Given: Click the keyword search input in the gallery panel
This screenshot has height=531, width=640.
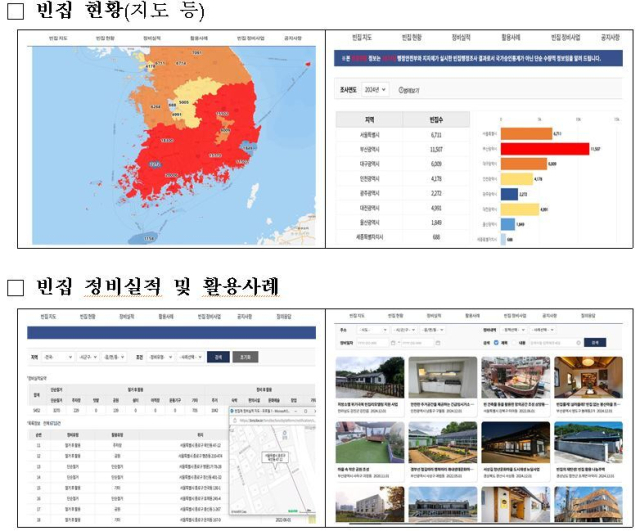Looking at the screenshot, I should (x=553, y=343).
